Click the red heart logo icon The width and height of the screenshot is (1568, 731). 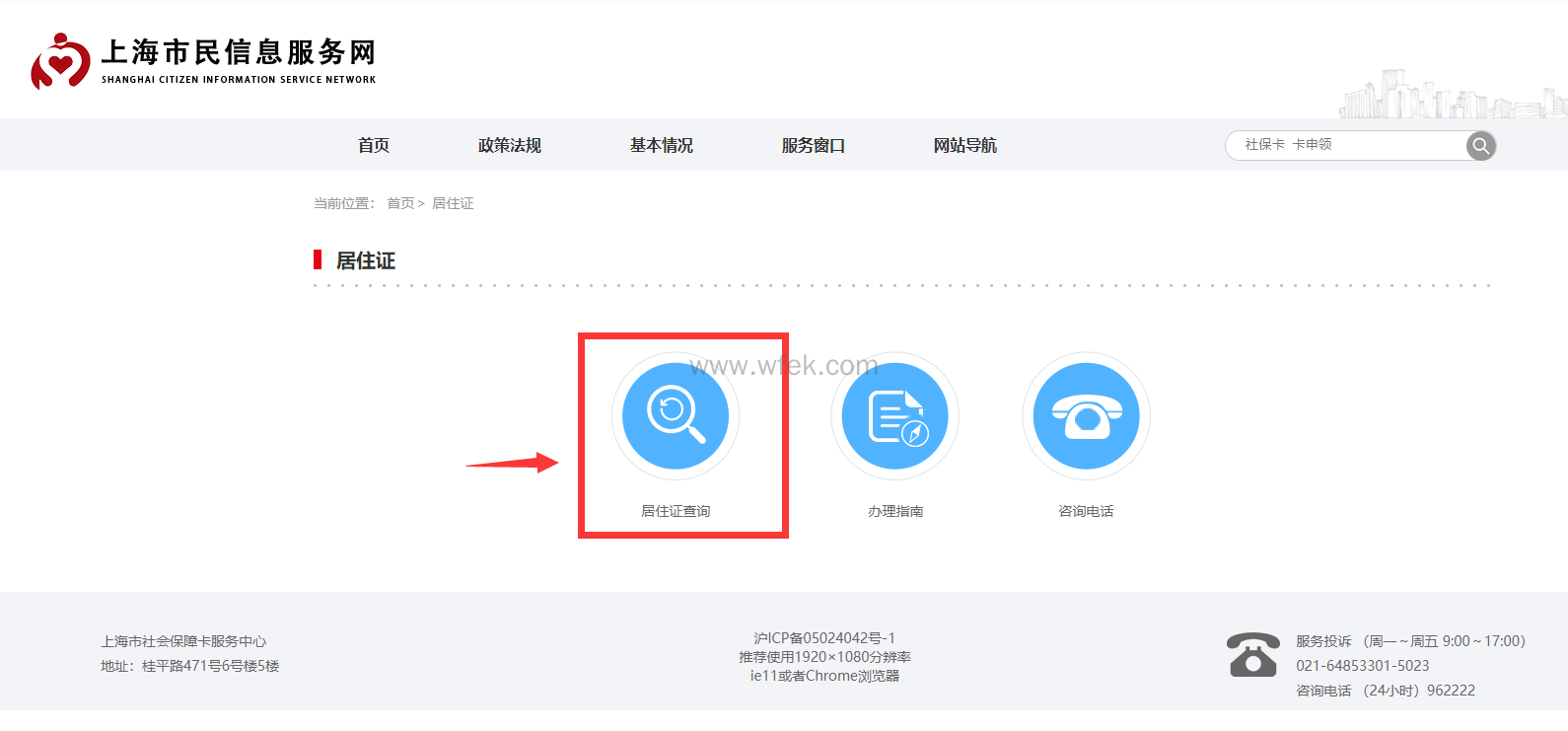pyautogui.click(x=60, y=61)
